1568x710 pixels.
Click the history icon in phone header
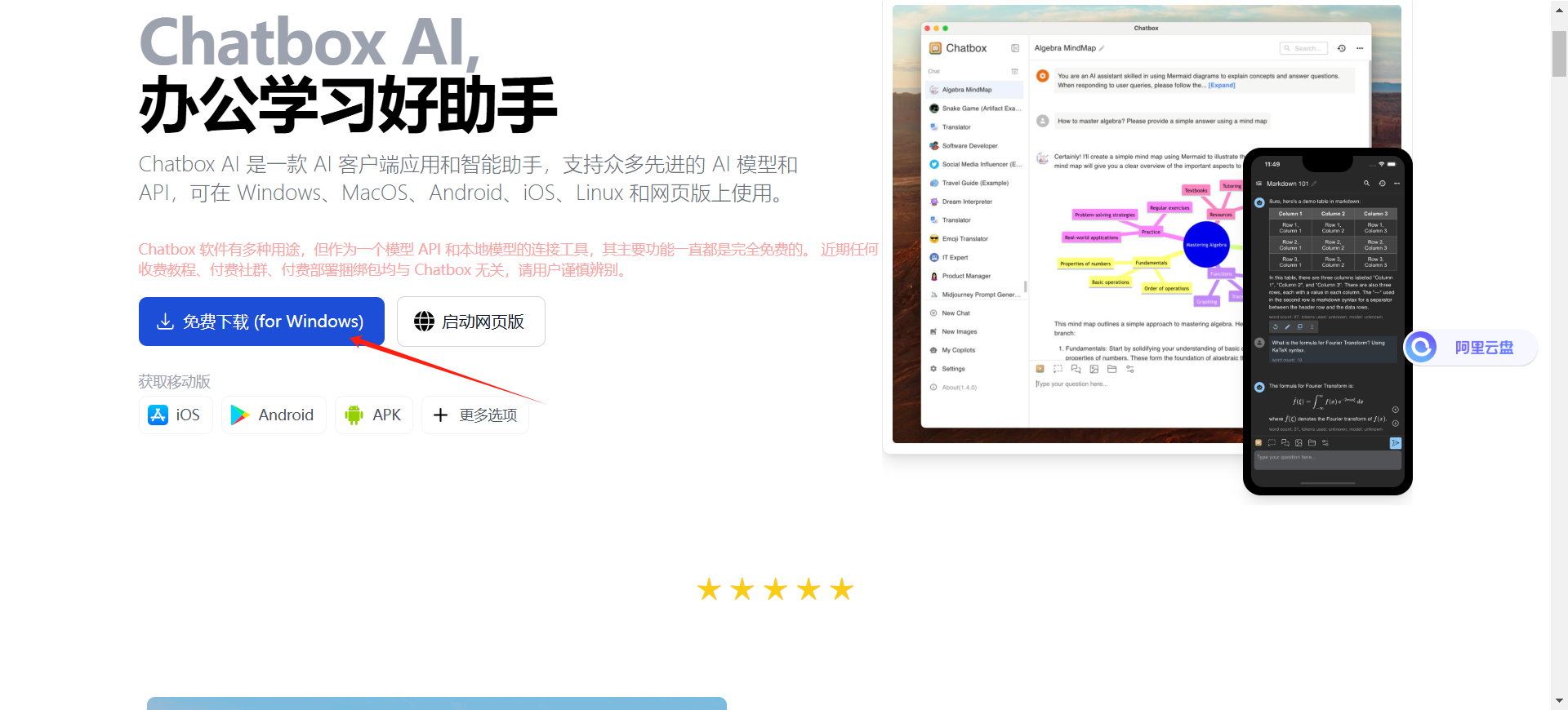(x=1382, y=184)
